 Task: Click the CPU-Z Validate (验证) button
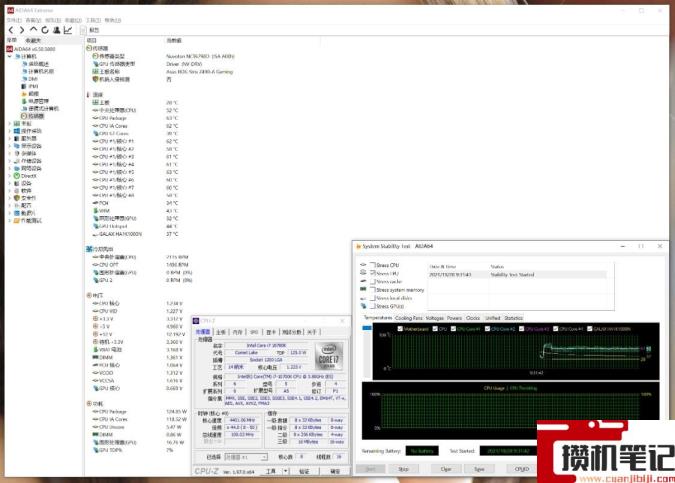pos(304,471)
